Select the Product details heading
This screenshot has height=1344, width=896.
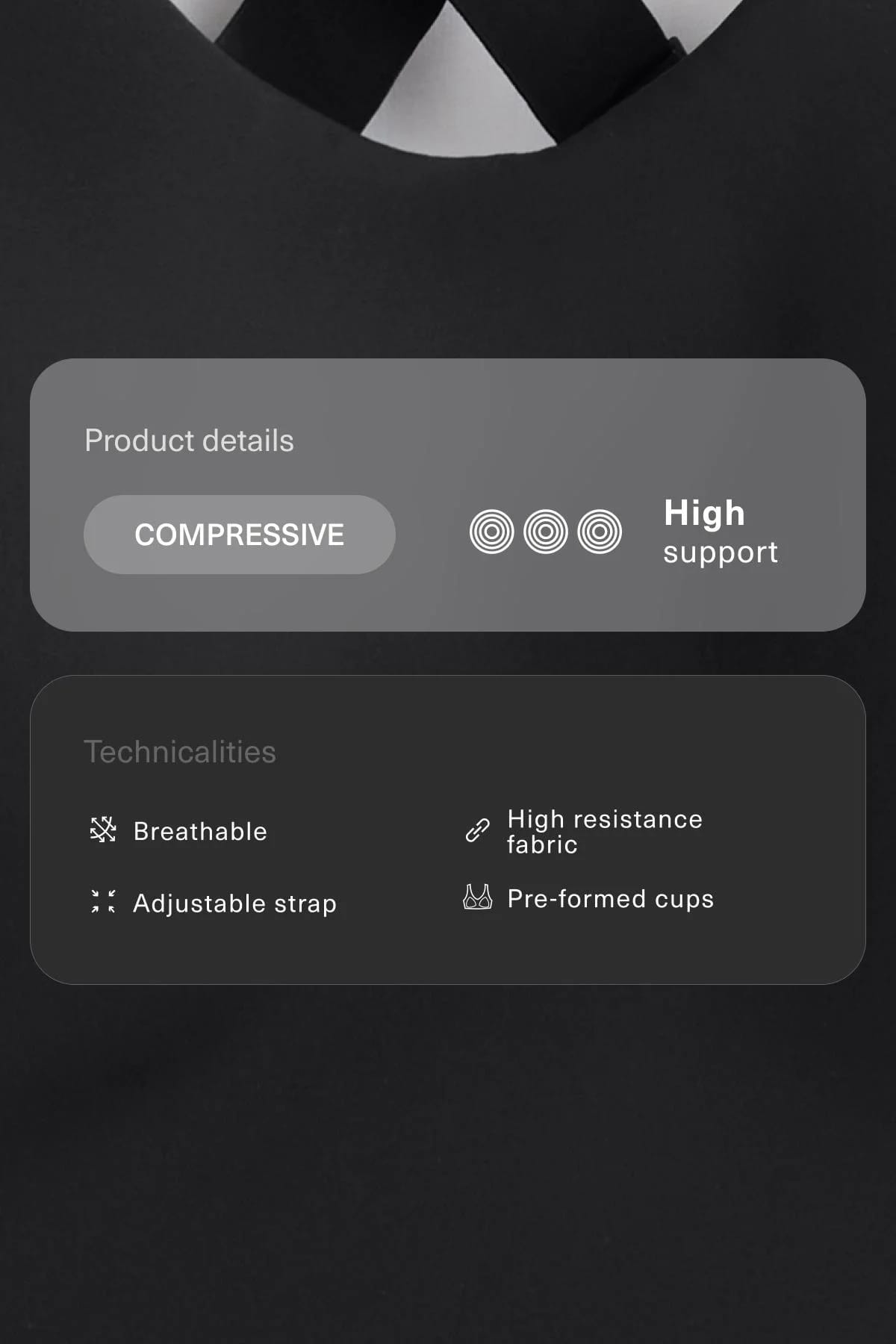(x=190, y=441)
